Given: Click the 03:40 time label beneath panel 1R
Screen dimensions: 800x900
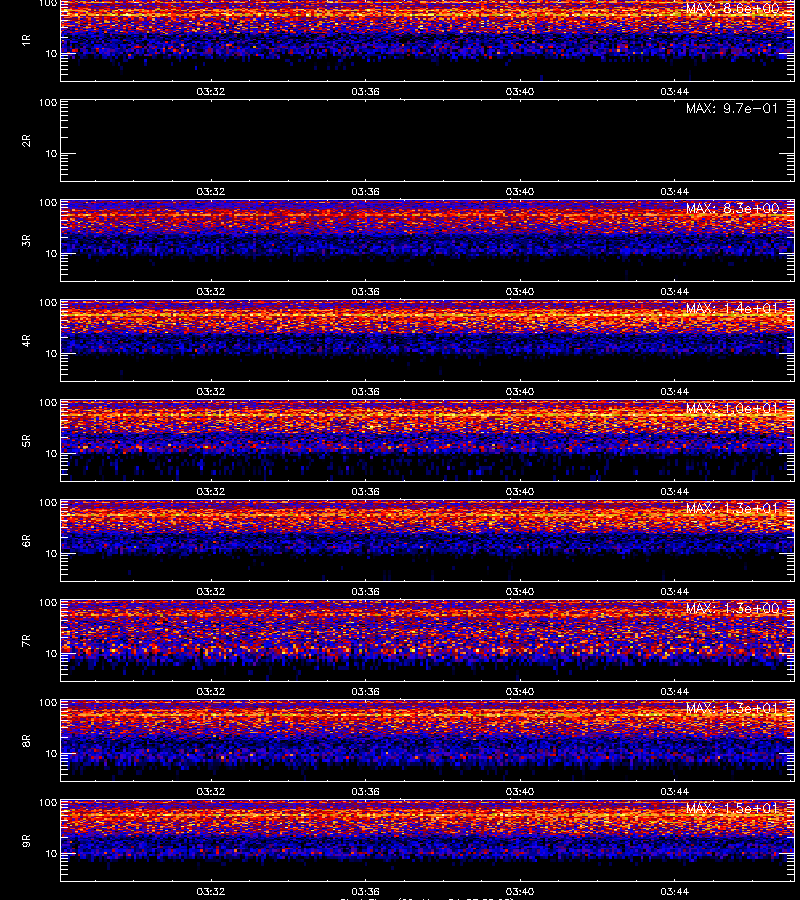Looking at the screenshot, I should click(x=520, y=92).
